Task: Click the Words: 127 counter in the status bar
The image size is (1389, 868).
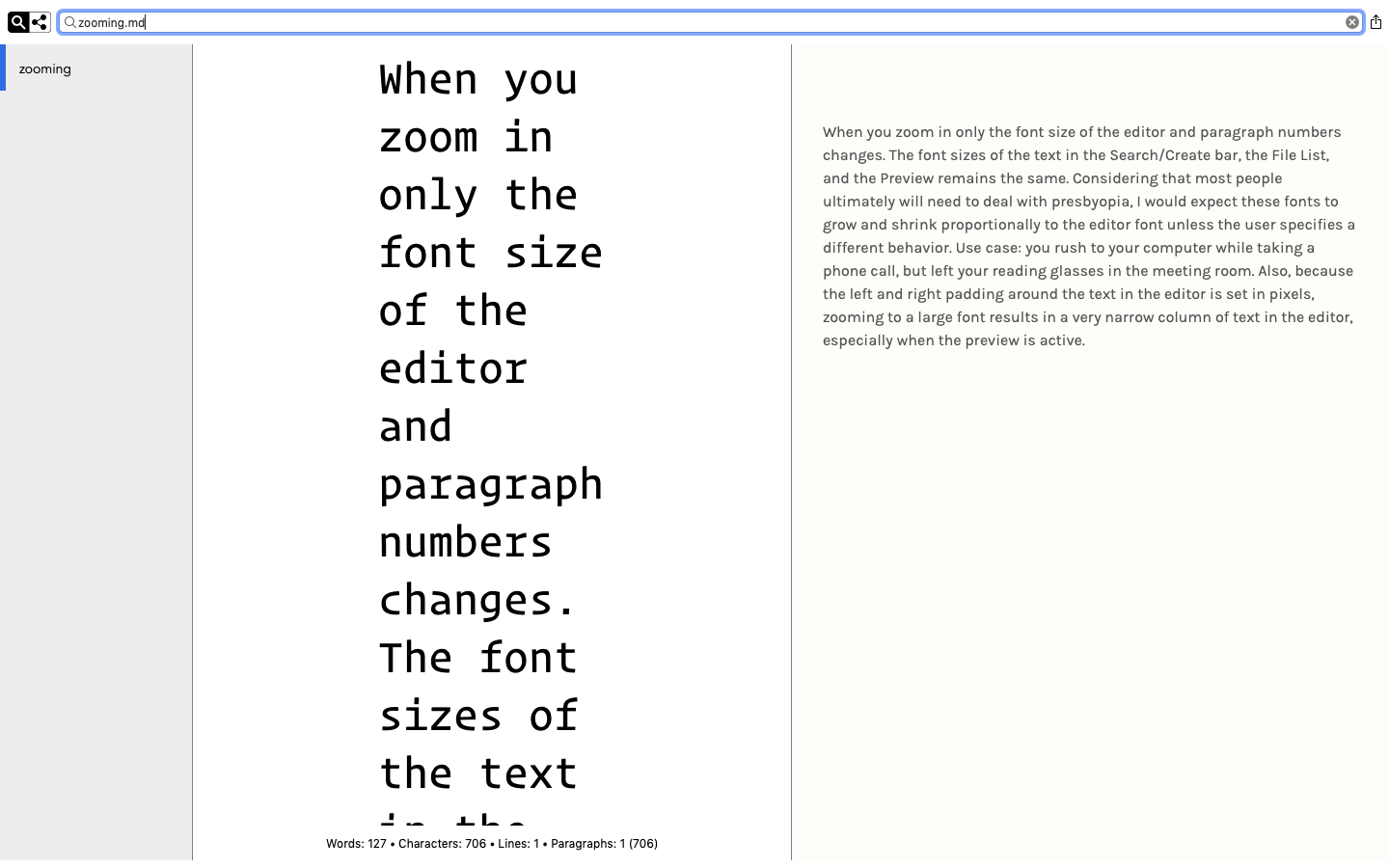Action: (356, 844)
